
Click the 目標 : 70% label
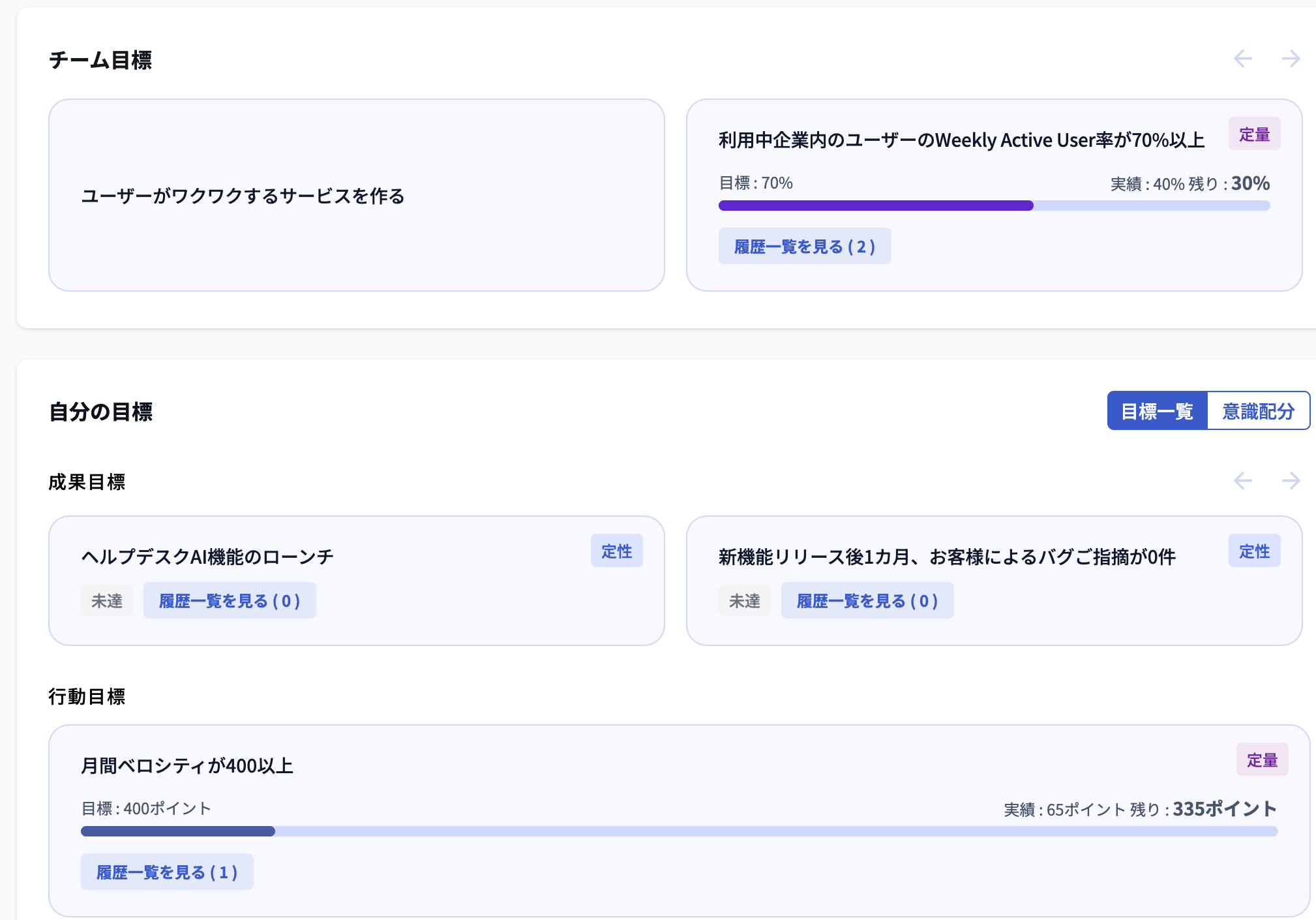point(756,183)
